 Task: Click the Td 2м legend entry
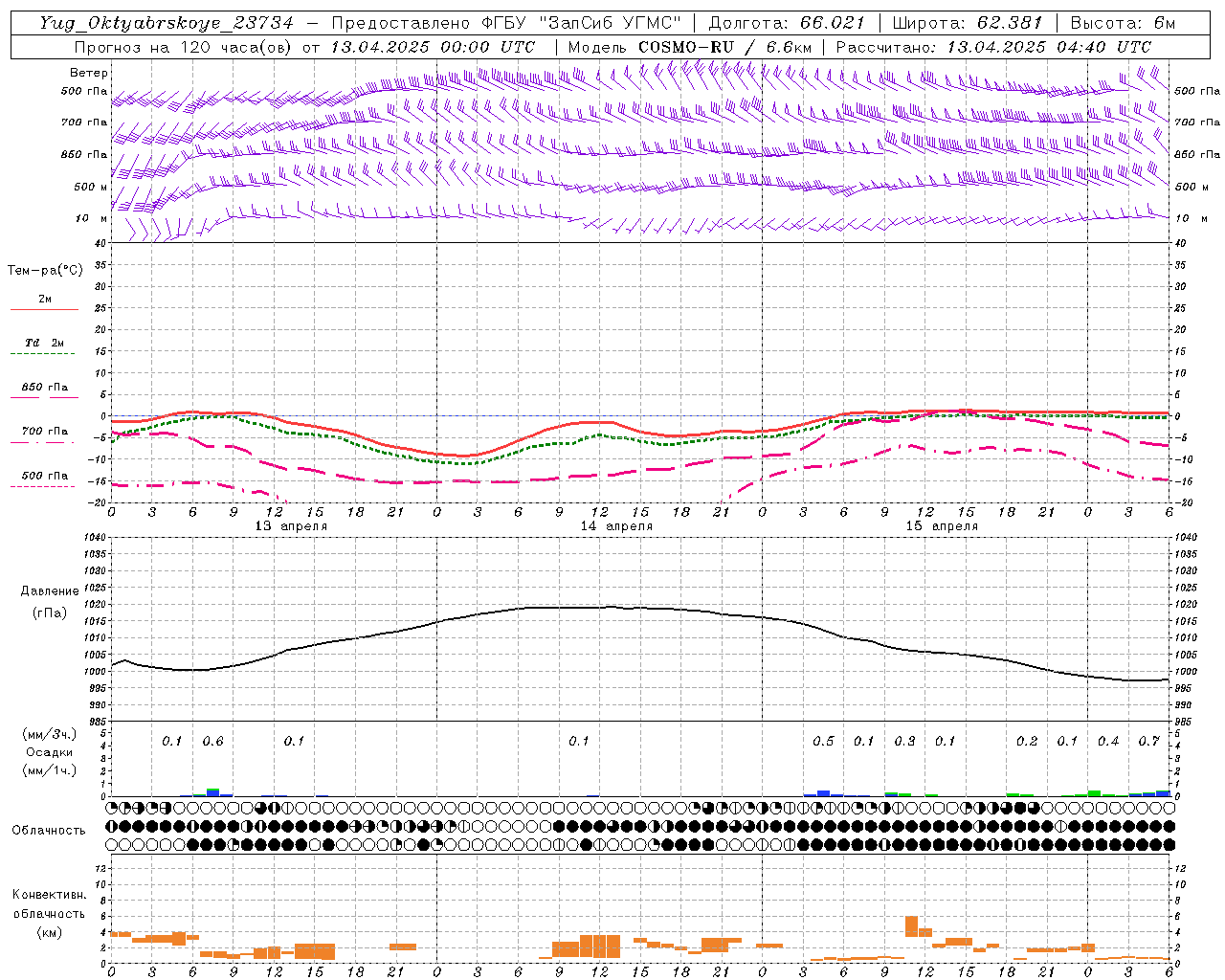(44, 343)
